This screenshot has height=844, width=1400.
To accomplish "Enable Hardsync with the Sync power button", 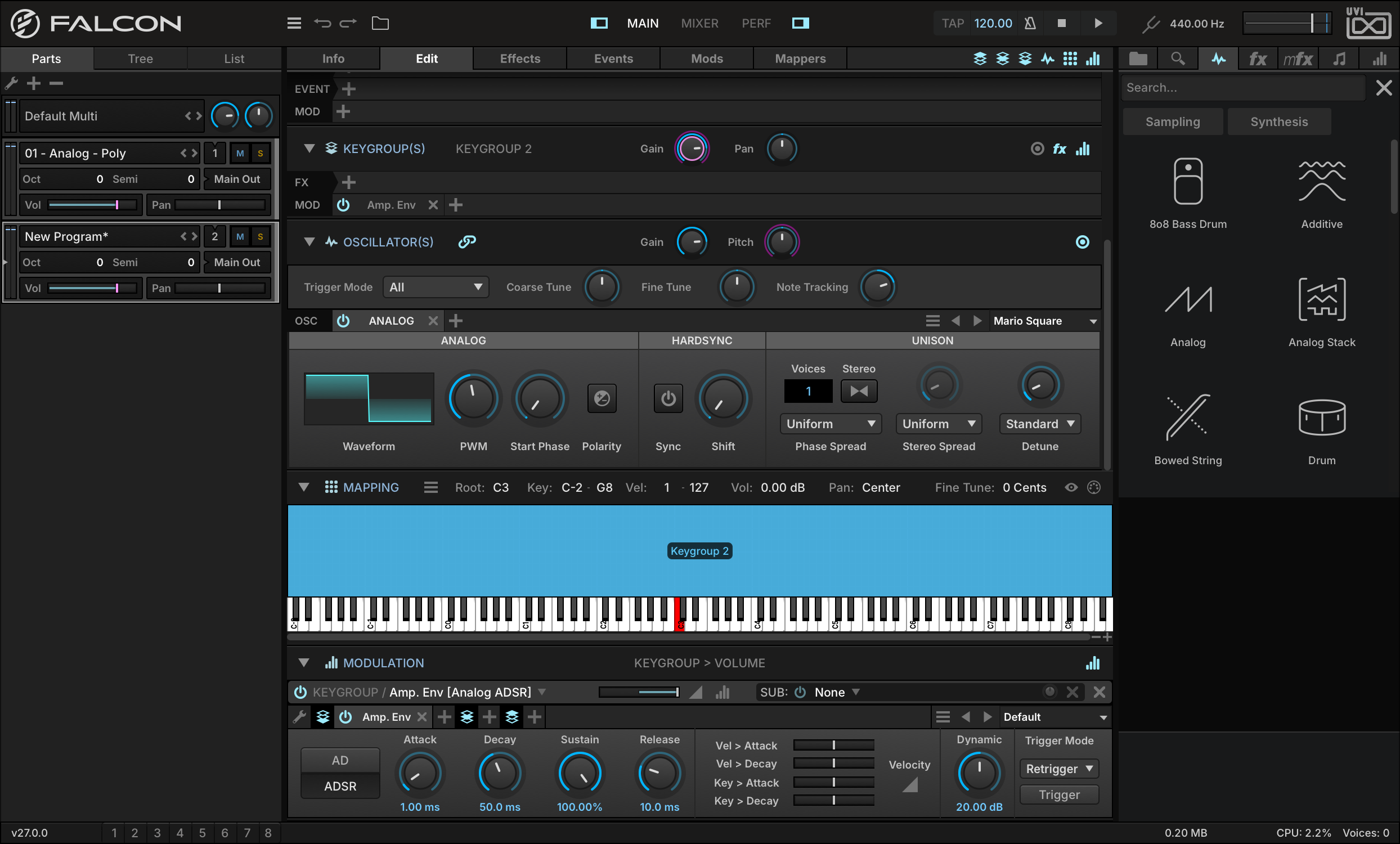I will [x=668, y=399].
